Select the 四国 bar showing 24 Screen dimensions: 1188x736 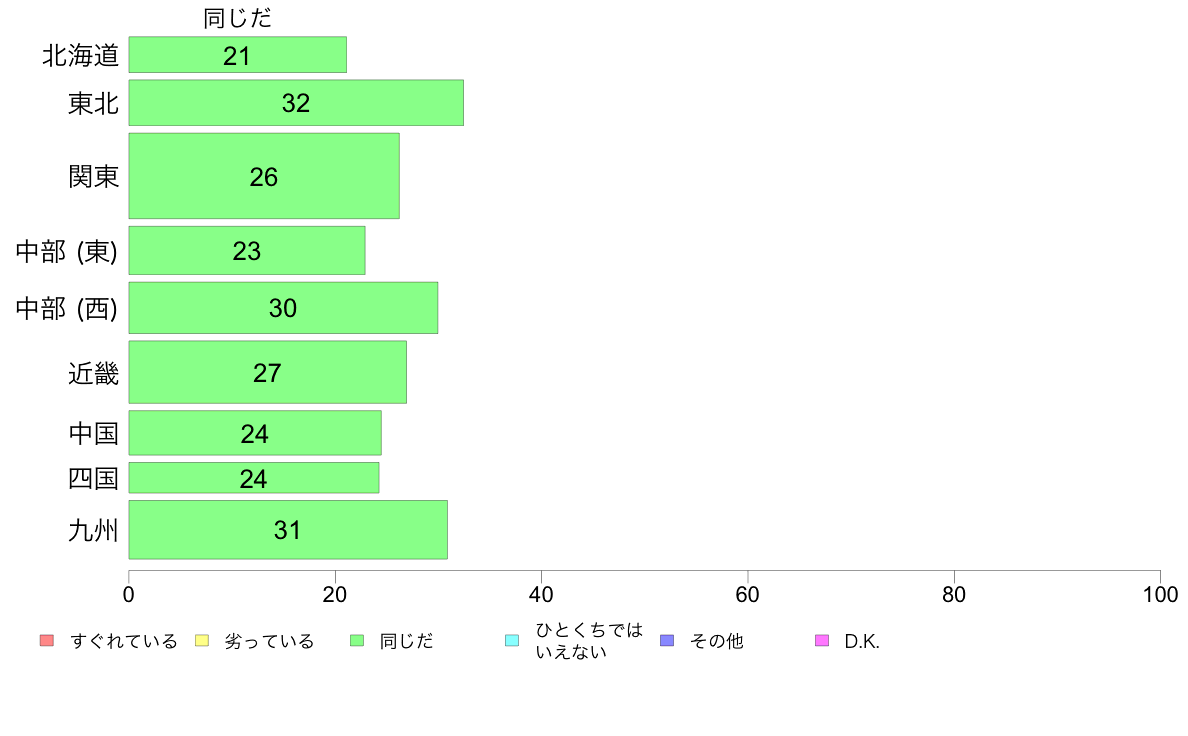(254, 478)
